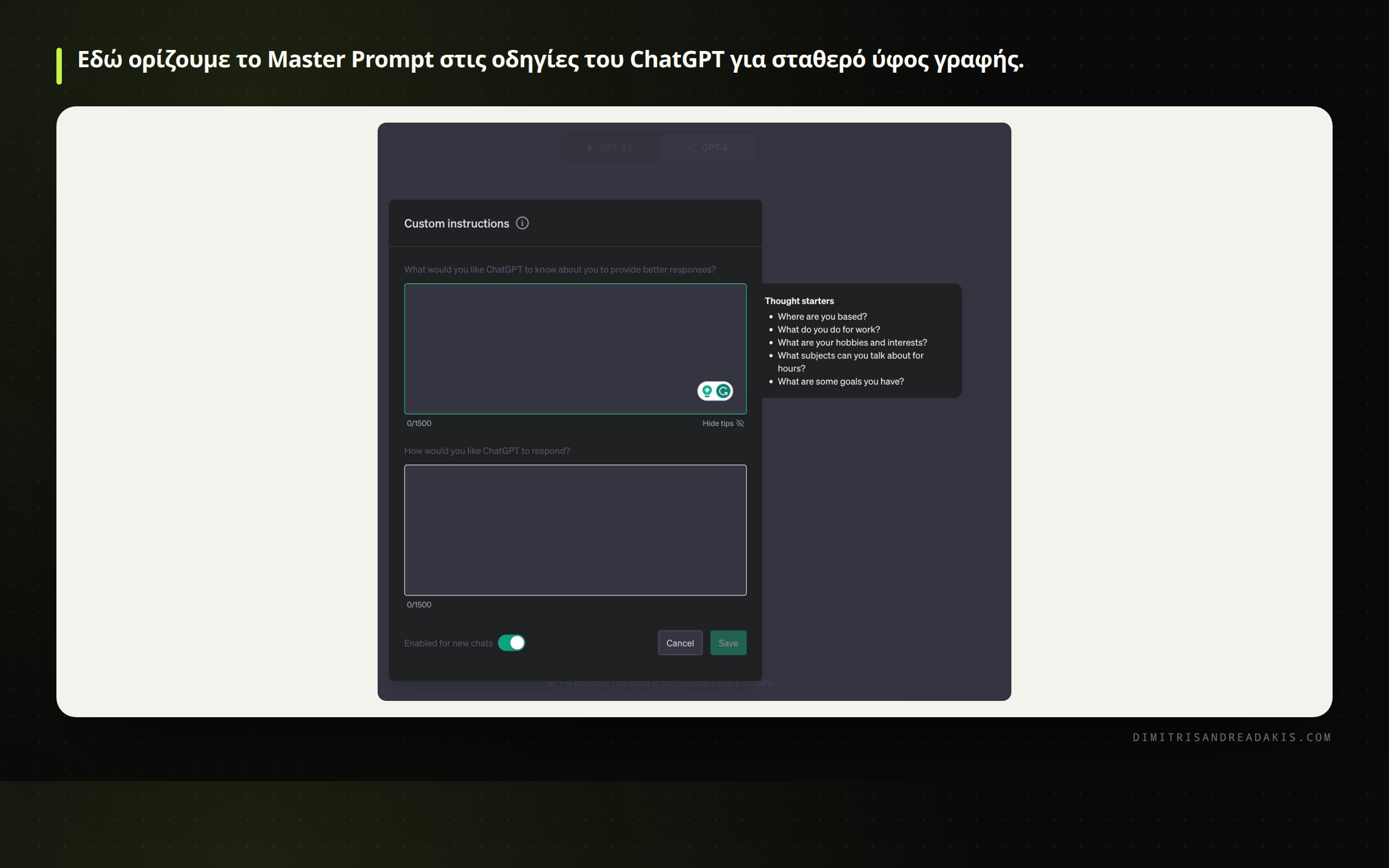Click the Enabled for new chats label
Screen dimensions: 1389x868
pos(448,643)
